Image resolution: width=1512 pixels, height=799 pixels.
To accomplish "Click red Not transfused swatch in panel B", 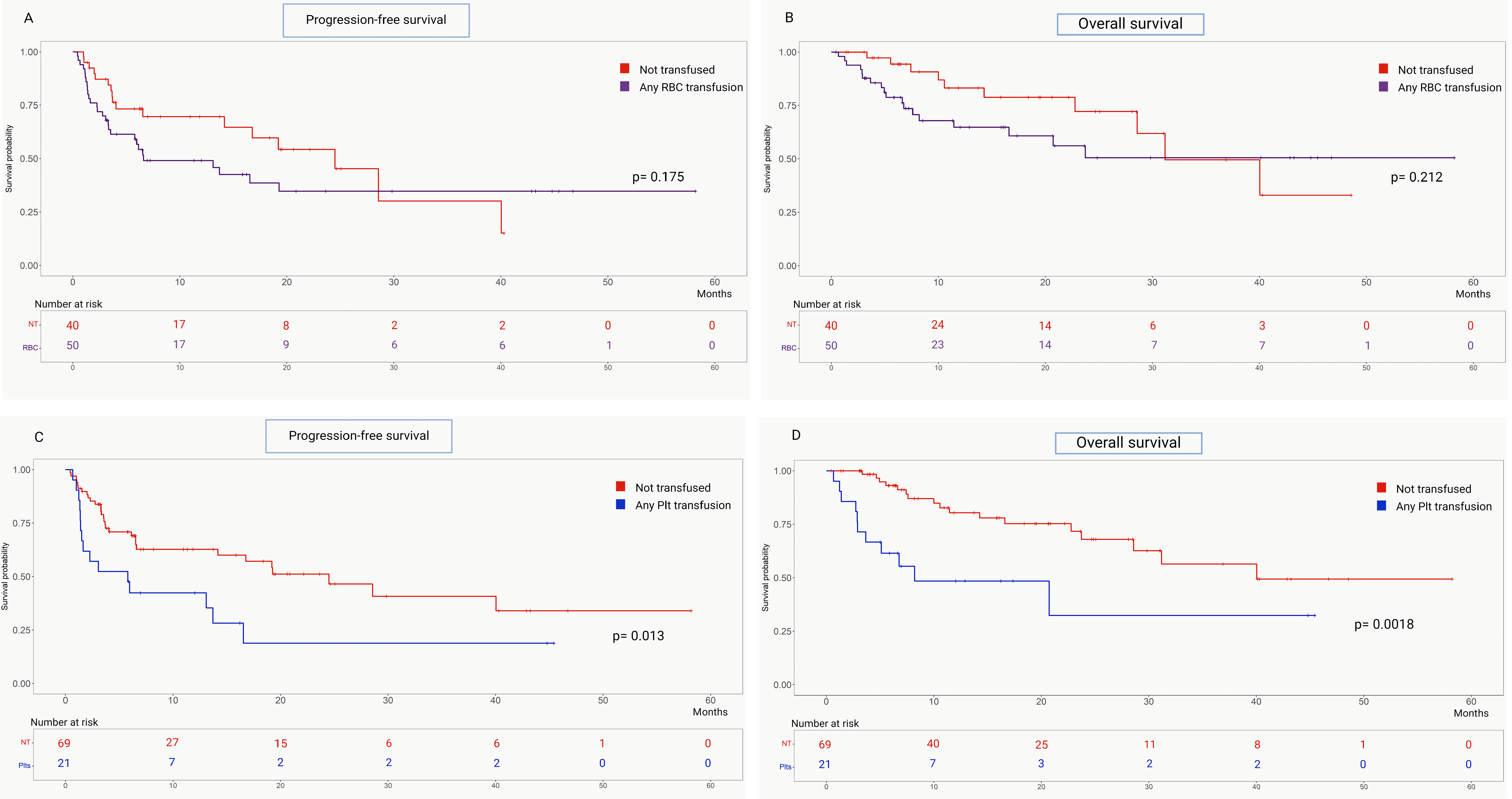I will (1383, 69).
